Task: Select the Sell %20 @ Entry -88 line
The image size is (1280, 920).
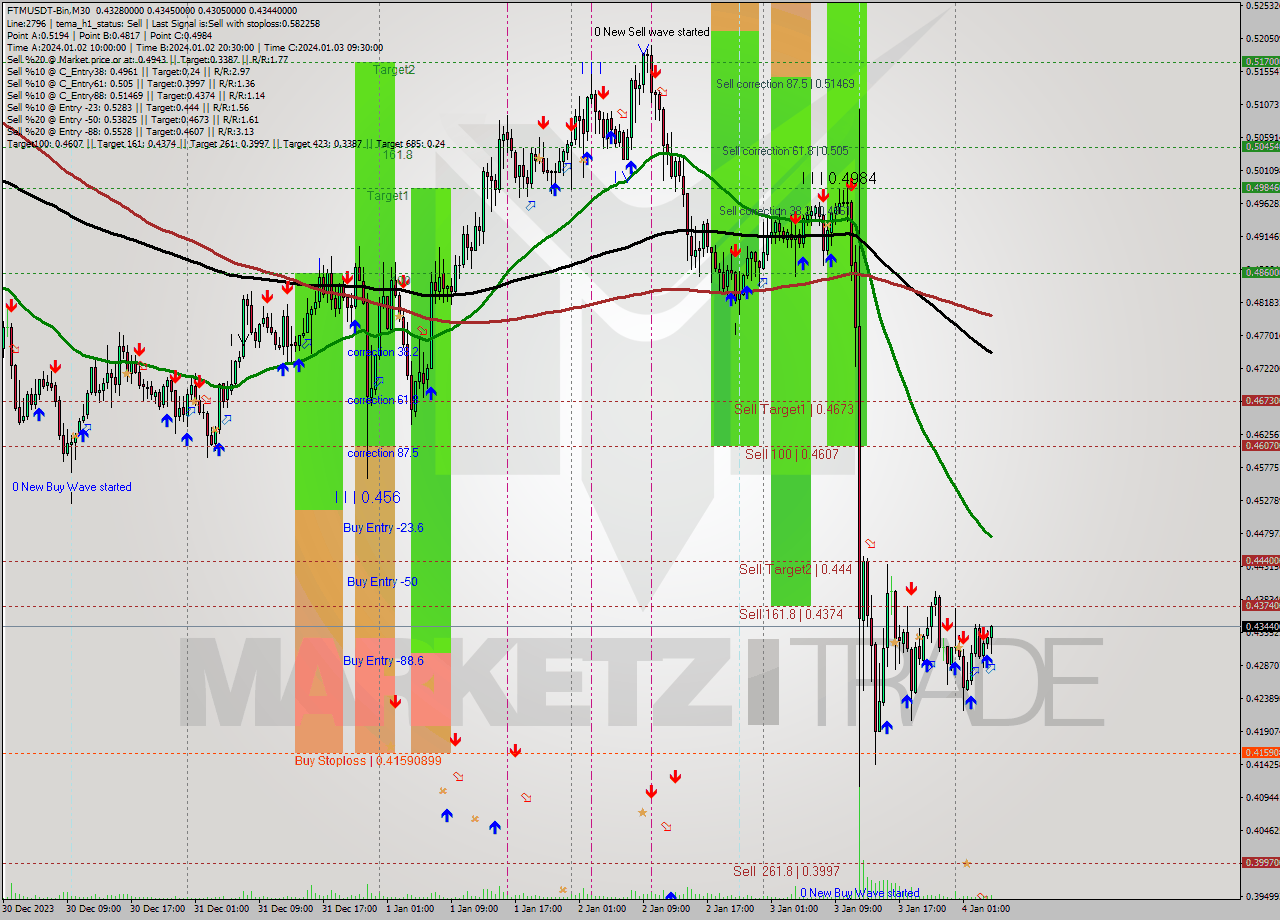Action: 130,132
